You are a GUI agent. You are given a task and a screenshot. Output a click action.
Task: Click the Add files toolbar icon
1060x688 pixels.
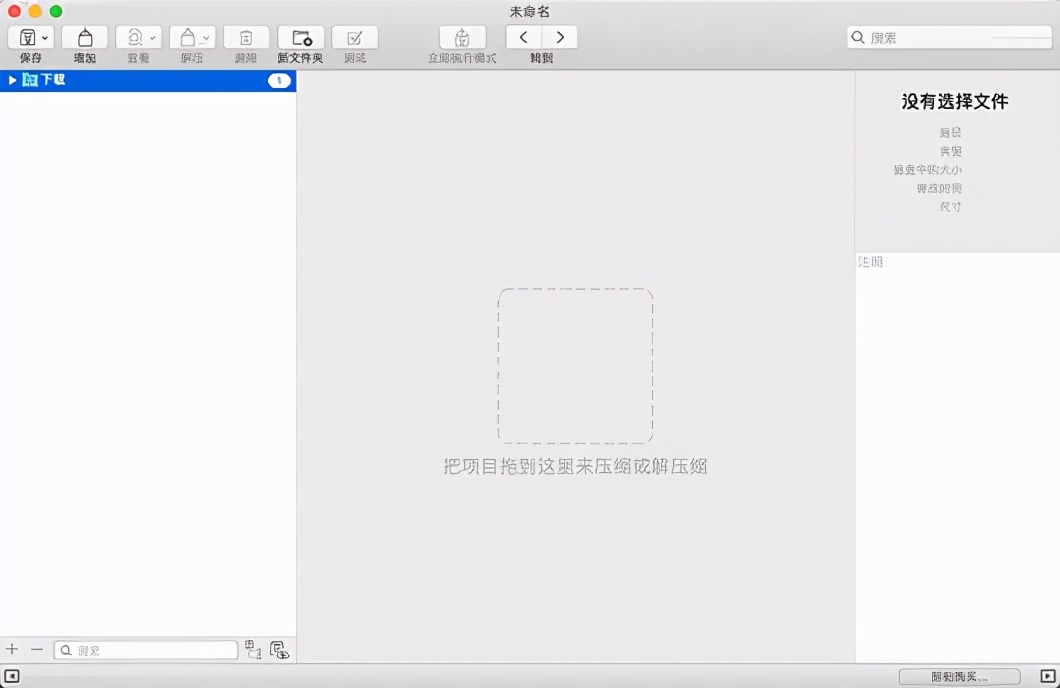85,37
